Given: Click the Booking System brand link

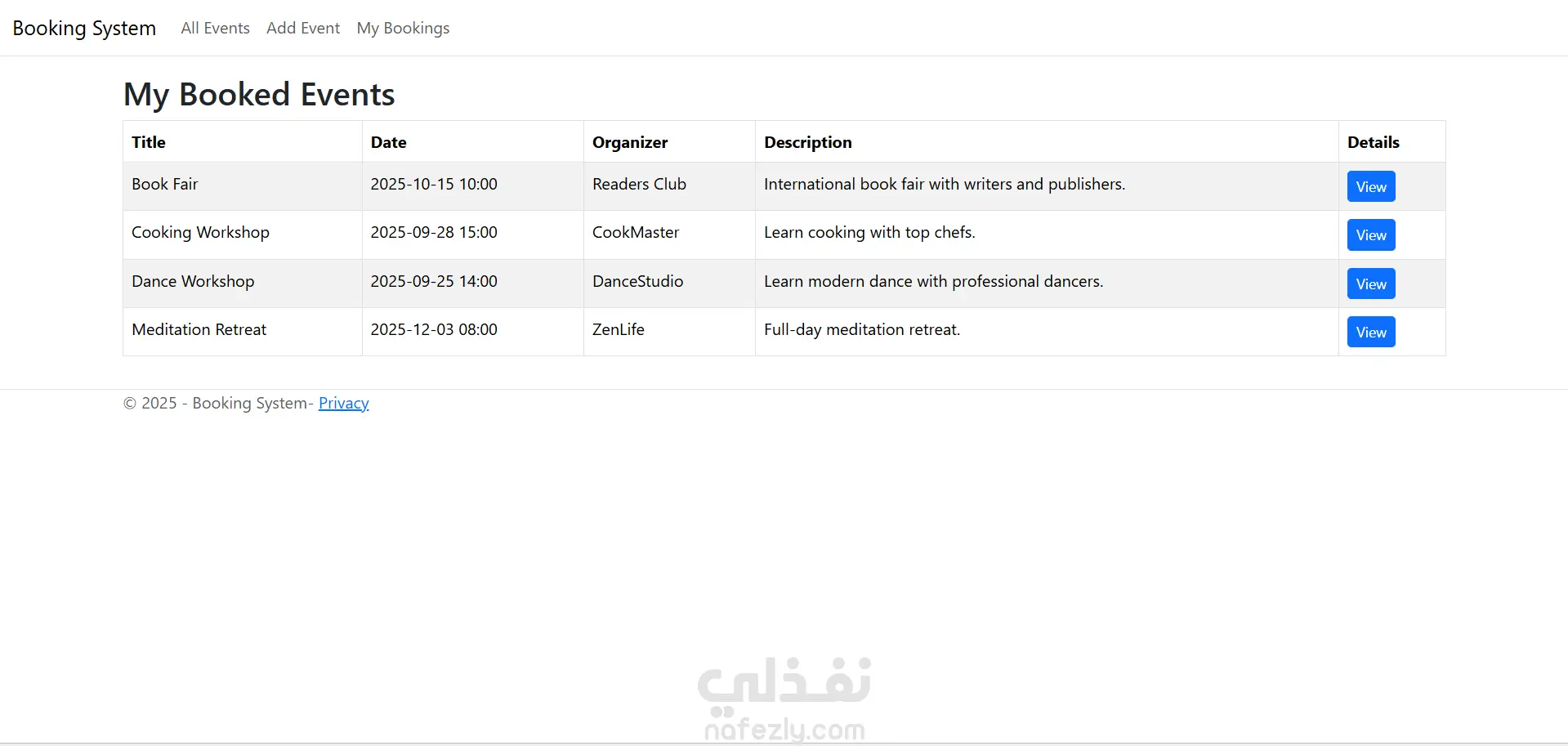Looking at the screenshot, I should [84, 29].
